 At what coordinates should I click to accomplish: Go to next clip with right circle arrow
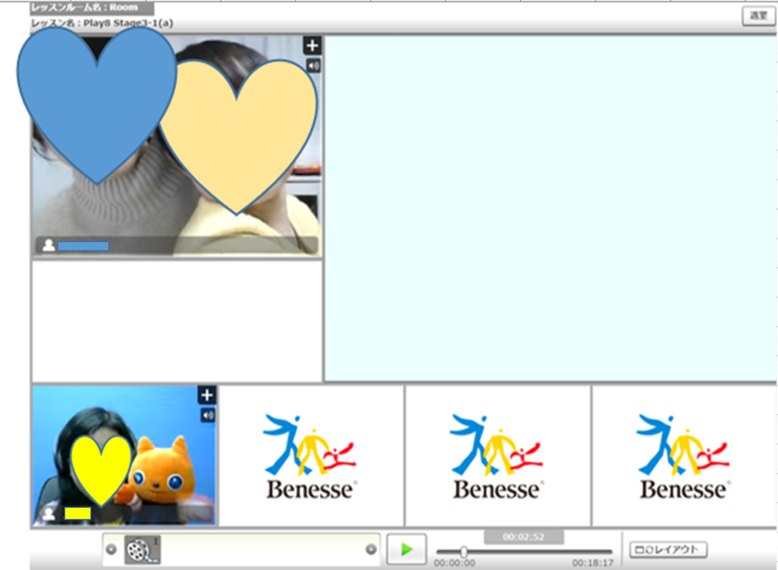[371, 549]
